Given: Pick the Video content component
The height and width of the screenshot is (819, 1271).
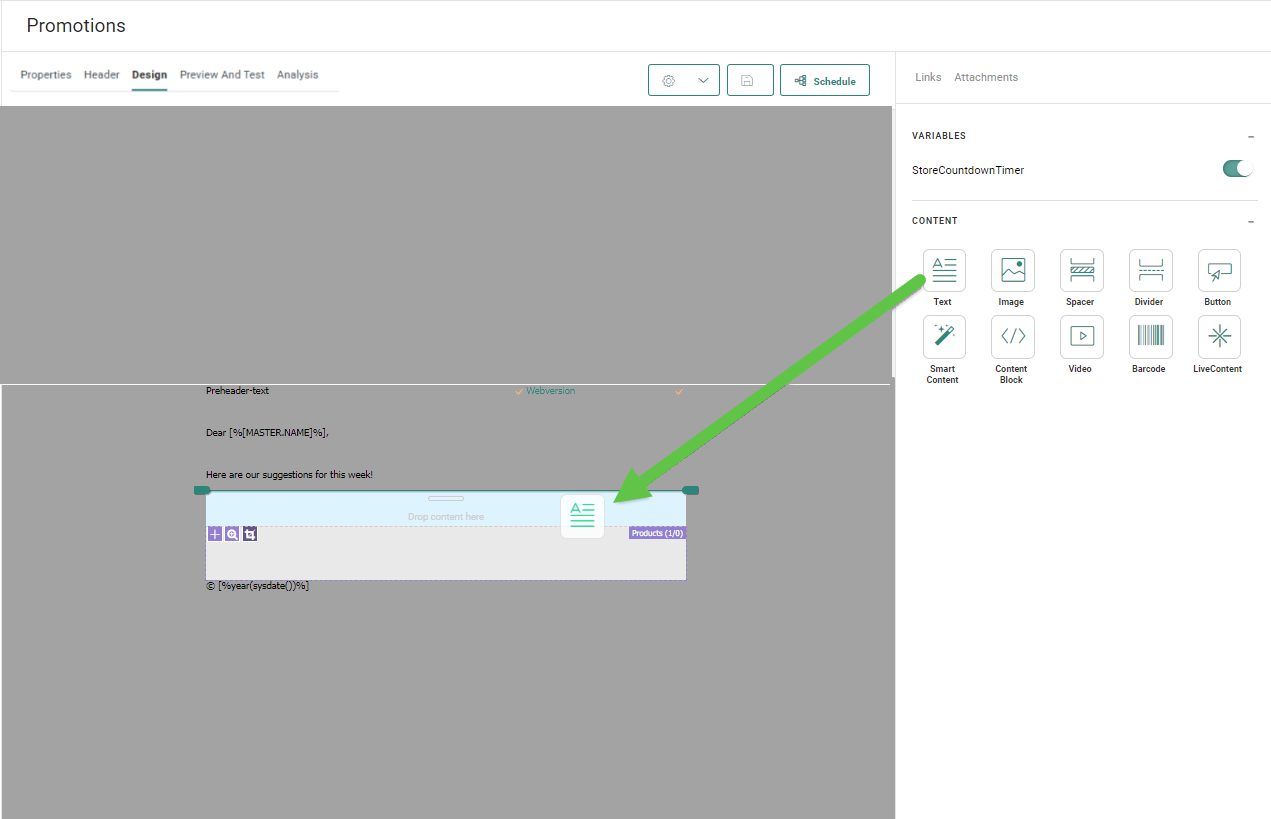Looking at the screenshot, I should (x=1081, y=337).
